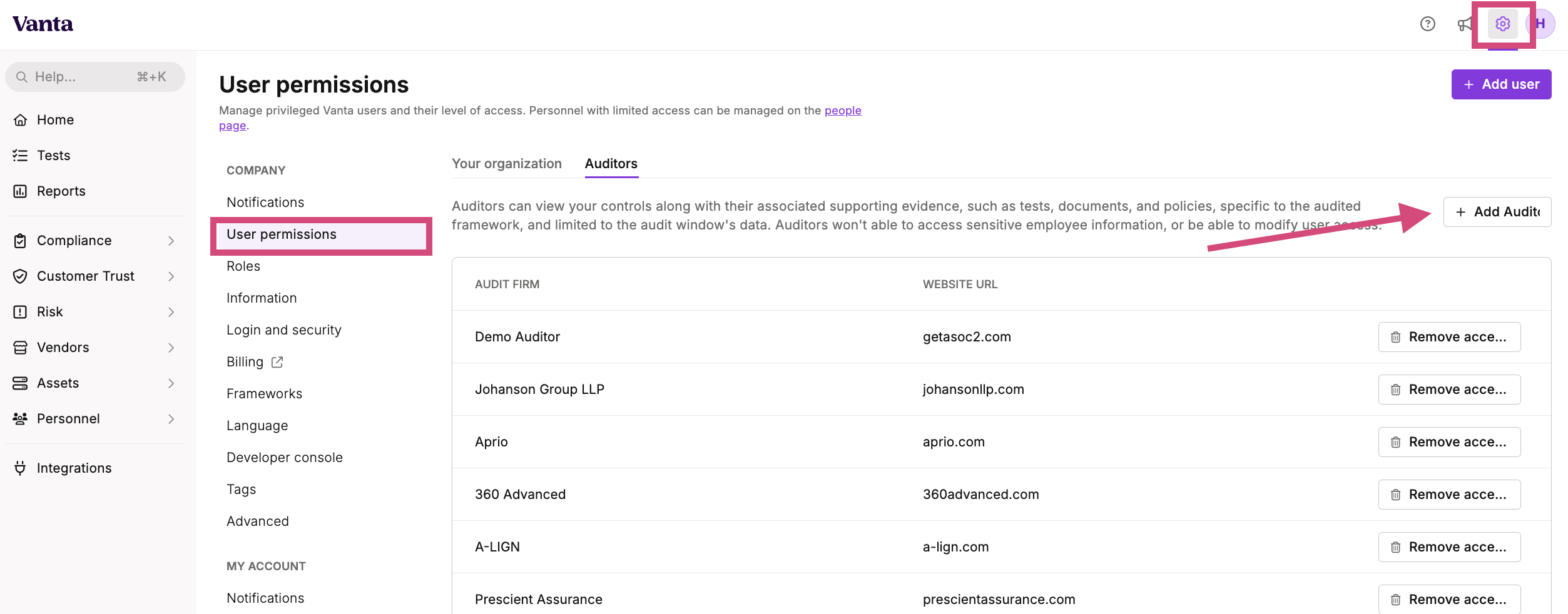Click trash icon in A-LIGN row
The height and width of the screenshot is (614, 1568).
[1395, 547]
